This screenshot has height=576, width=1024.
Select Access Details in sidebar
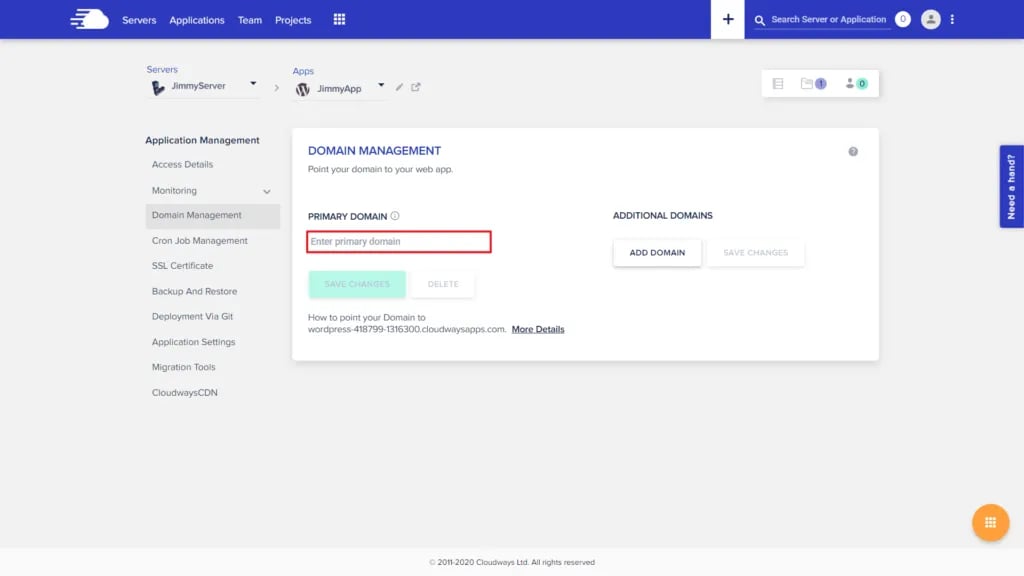(x=182, y=165)
